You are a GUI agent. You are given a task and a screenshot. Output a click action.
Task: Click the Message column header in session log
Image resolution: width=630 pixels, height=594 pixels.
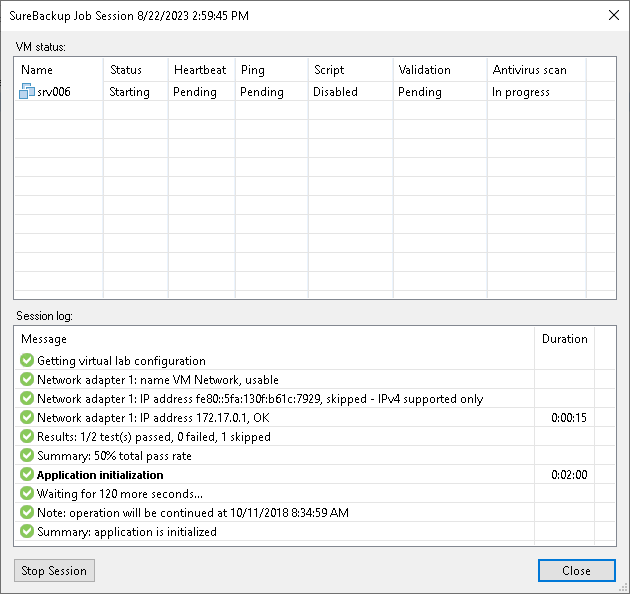click(x=275, y=339)
